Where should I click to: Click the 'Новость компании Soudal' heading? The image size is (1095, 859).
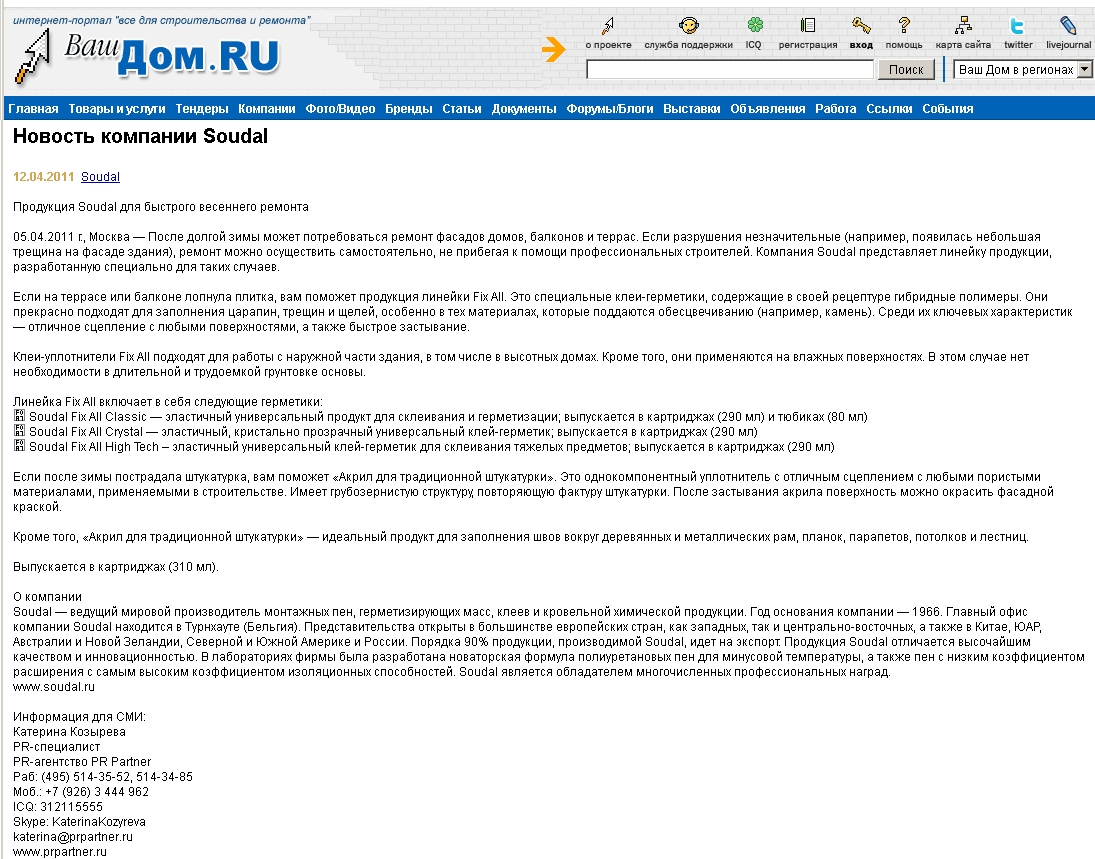click(x=140, y=136)
